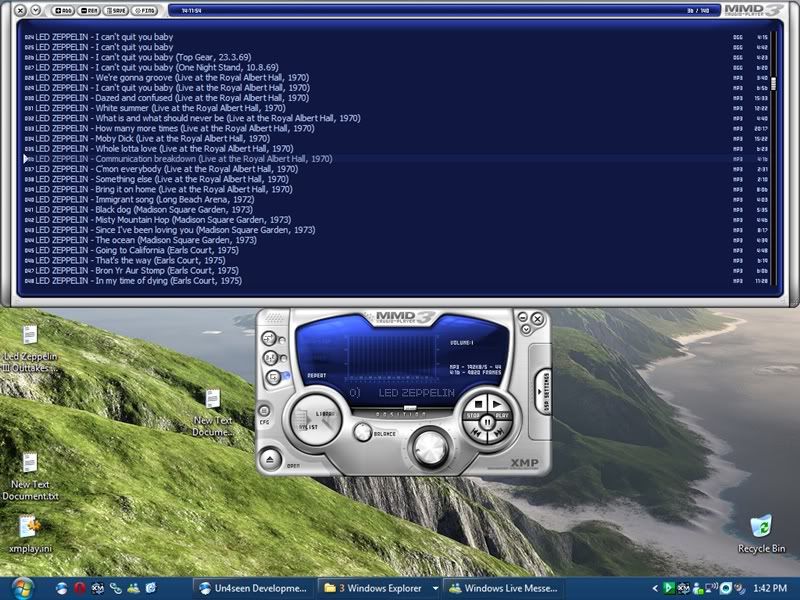Select I can't quit you baby (One Night Stand)
The image size is (800, 600).
pos(395,67)
